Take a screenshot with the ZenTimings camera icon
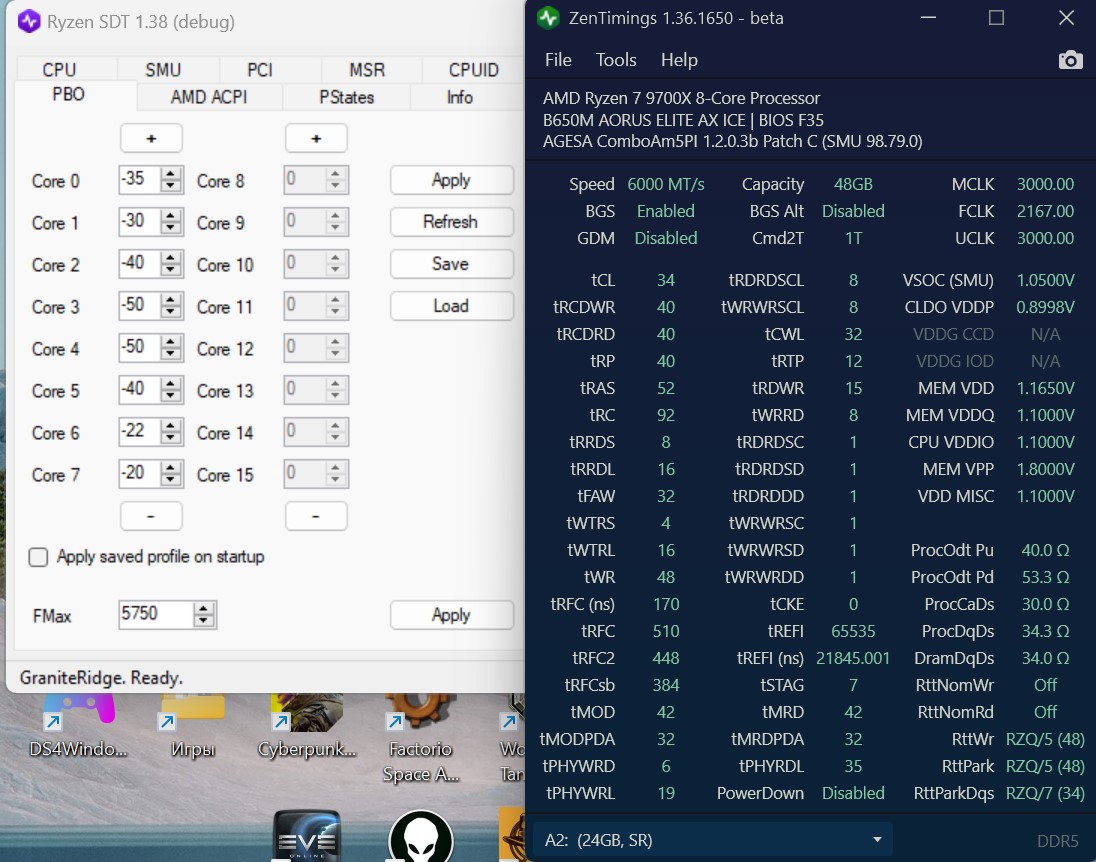Image resolution: width=1096 pixels, height=862 pixels. click(x=1070, y=60)
